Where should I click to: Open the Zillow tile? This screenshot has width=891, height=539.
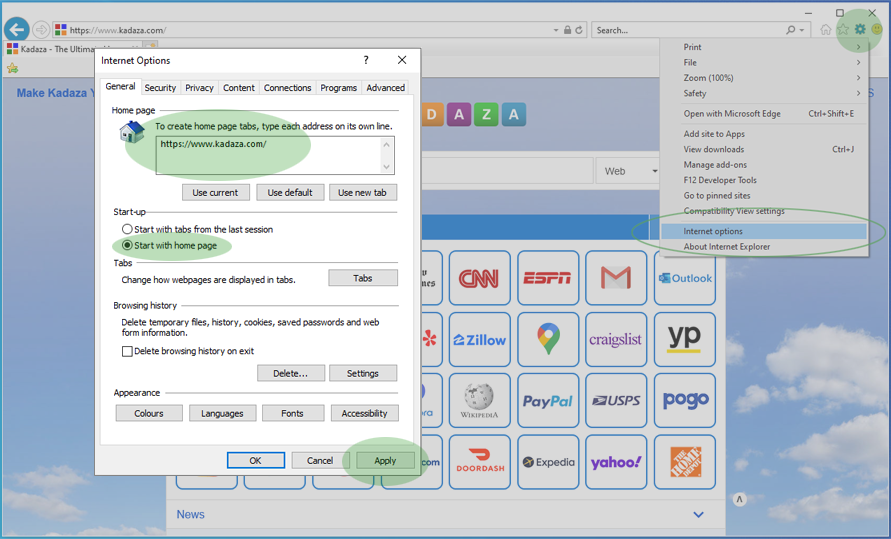480,340
